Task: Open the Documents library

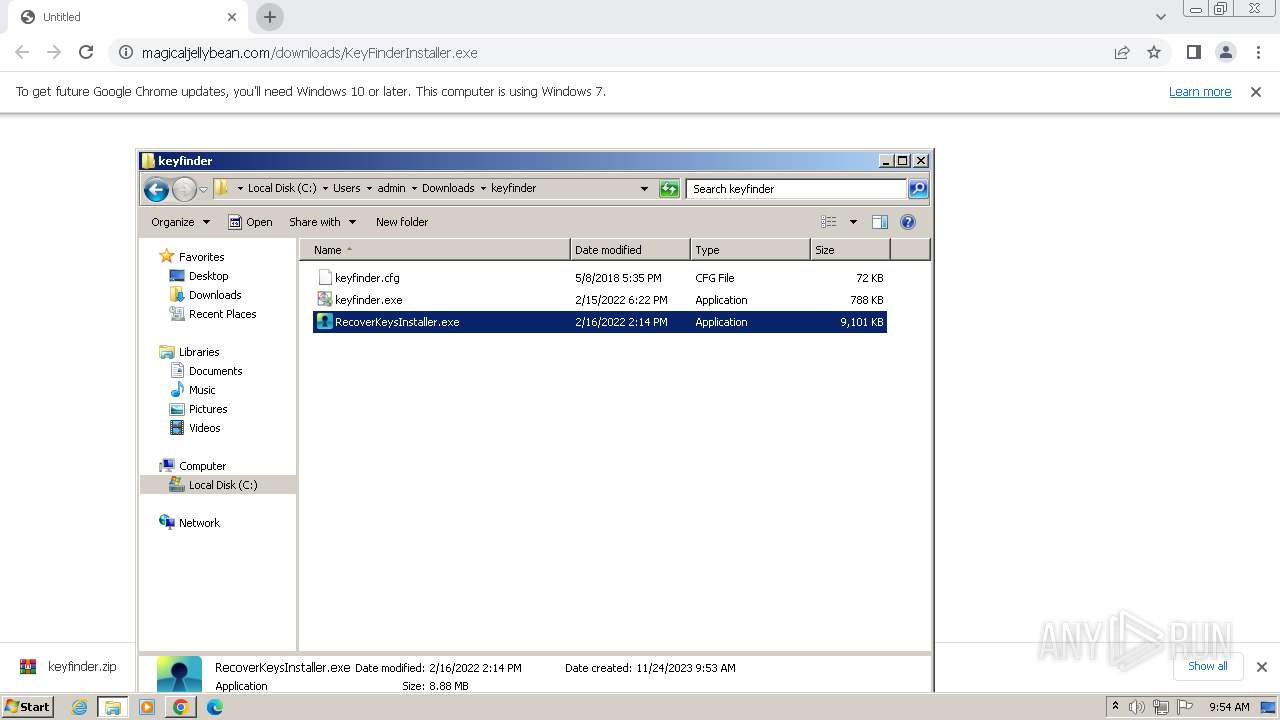Action: tap(215, 371)
